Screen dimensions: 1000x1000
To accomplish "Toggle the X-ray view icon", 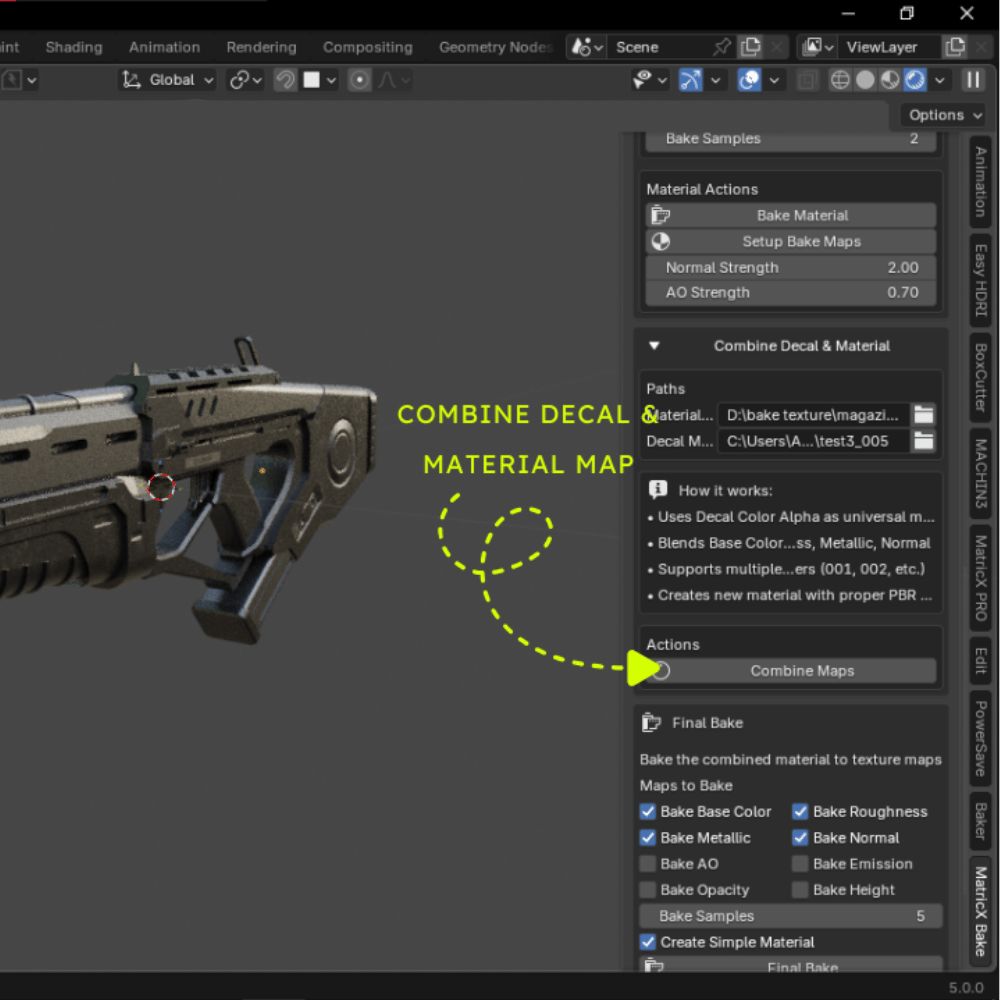I will [808, 80].
